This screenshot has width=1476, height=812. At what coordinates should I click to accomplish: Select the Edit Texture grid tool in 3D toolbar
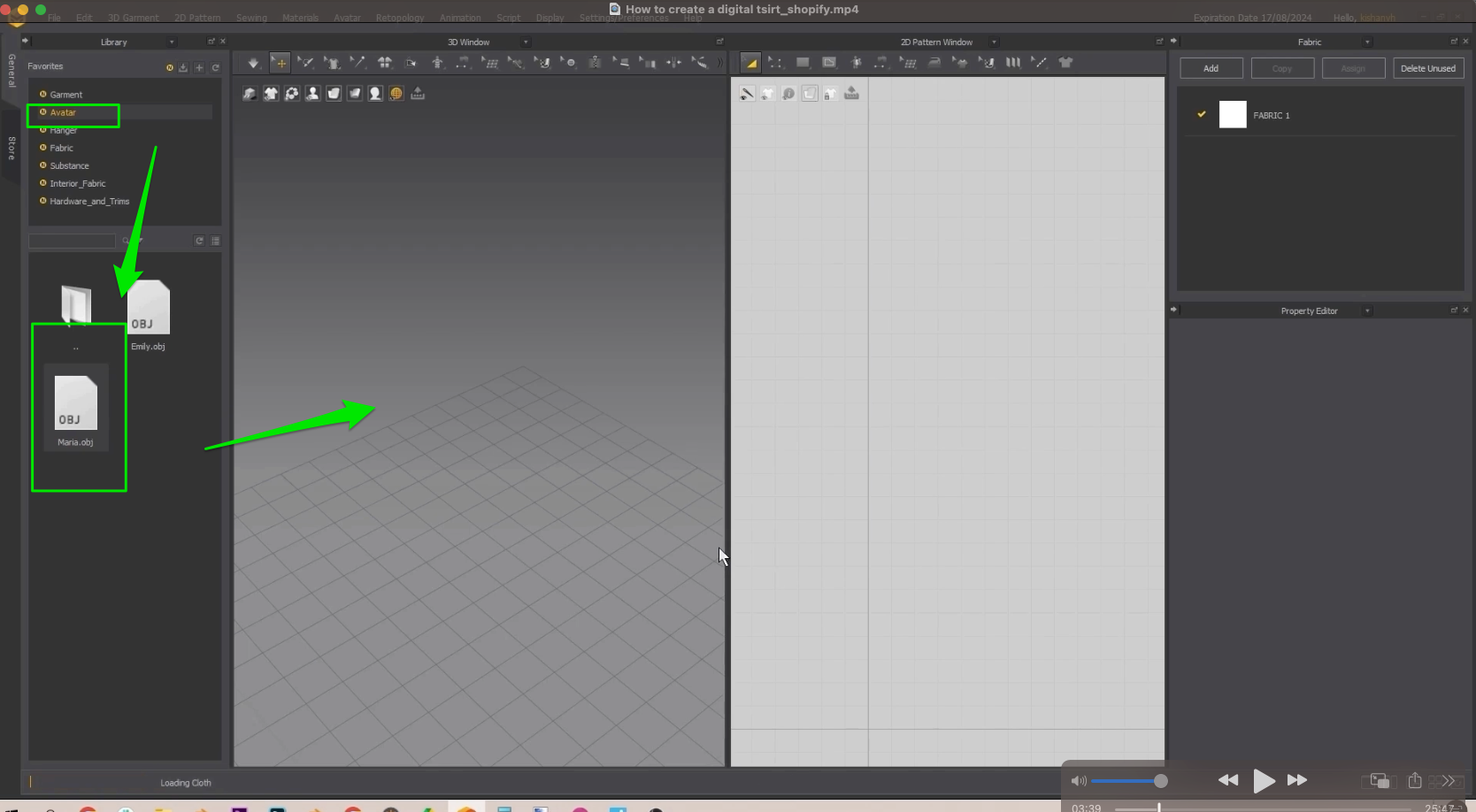click(x=489, y=63)
